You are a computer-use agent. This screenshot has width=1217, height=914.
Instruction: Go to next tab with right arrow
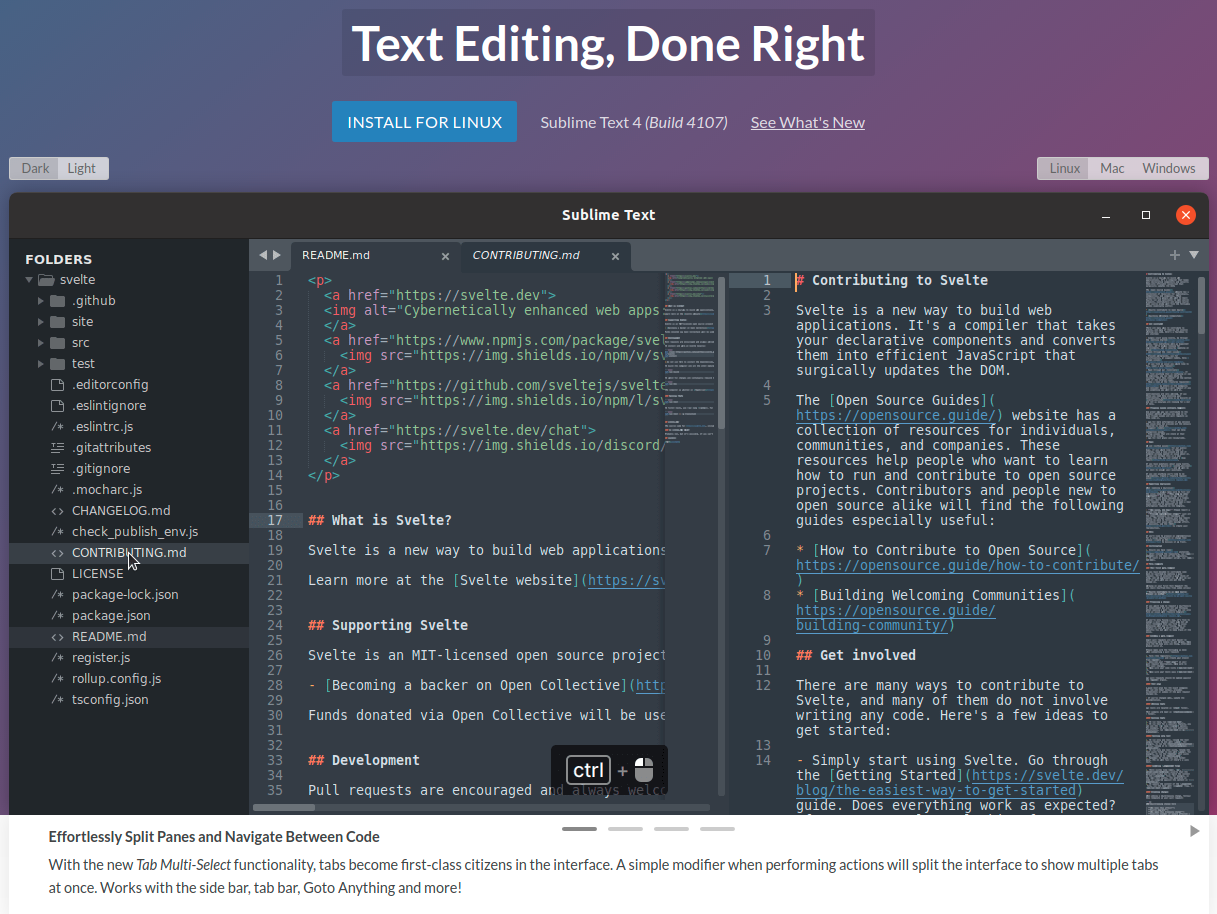(x=277, y=255)
